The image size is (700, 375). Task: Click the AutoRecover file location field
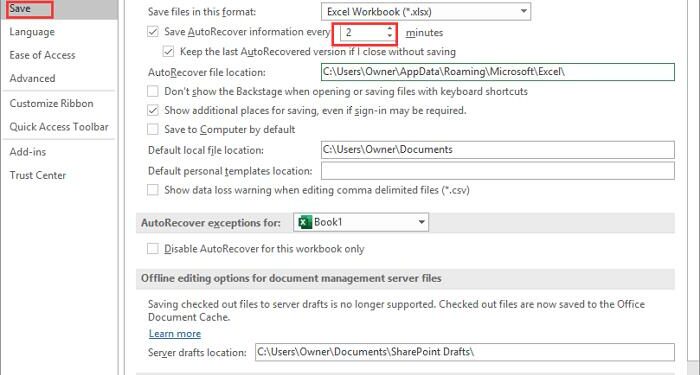point(498,72)
